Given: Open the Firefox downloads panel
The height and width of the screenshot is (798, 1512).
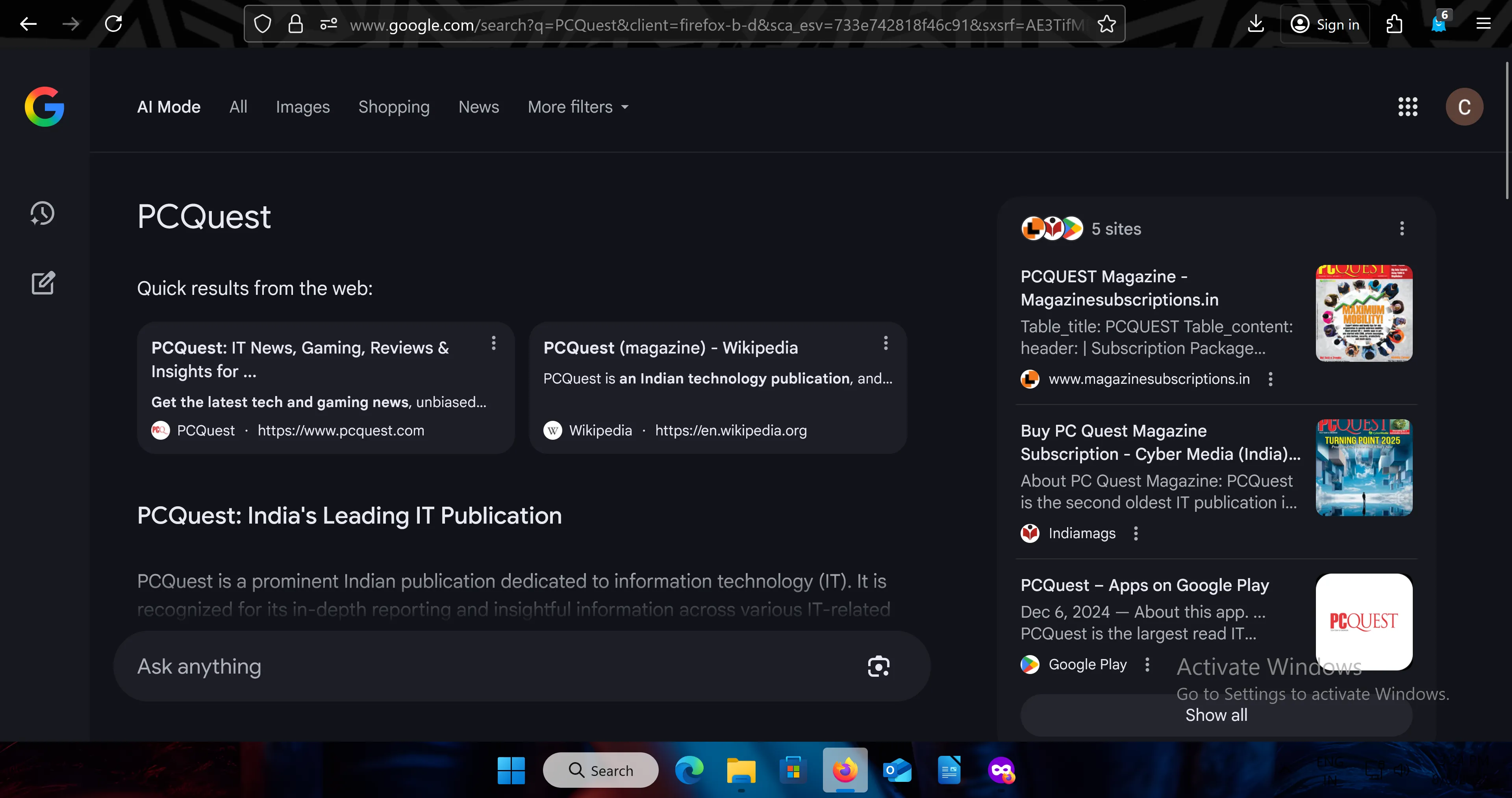Looking at the screenshot, I should coord(1256,24).
